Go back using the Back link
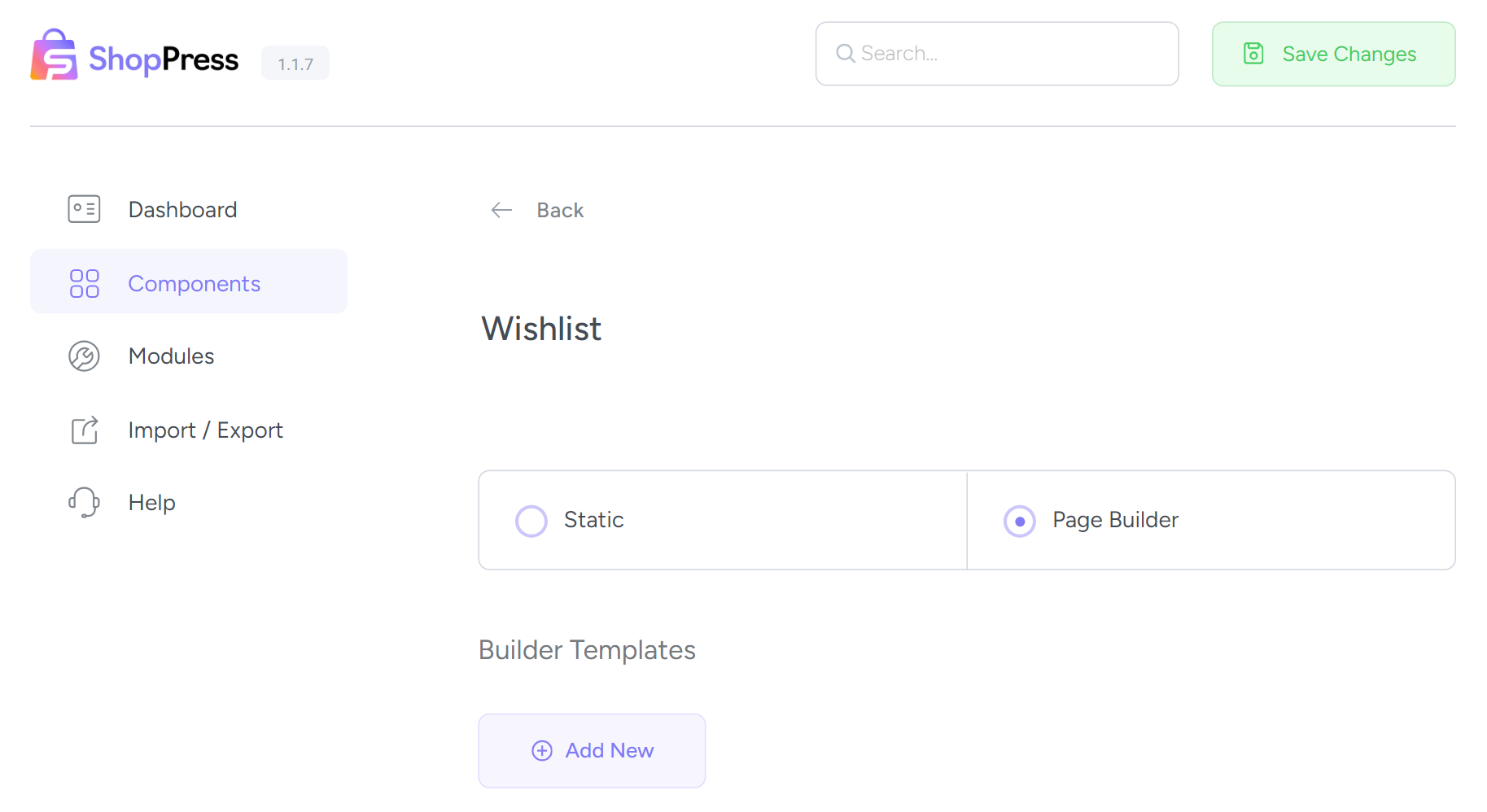 click(560, 211)
